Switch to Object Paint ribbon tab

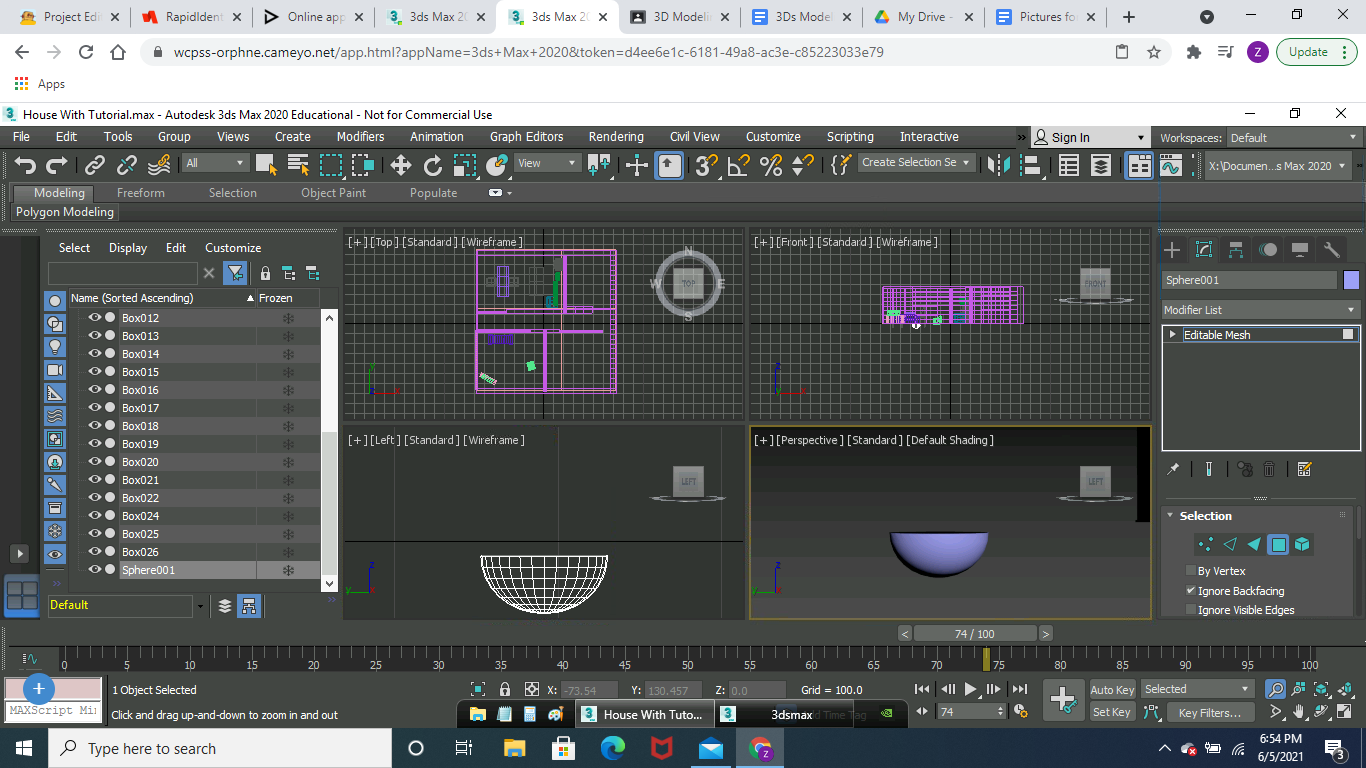[333, 193]
